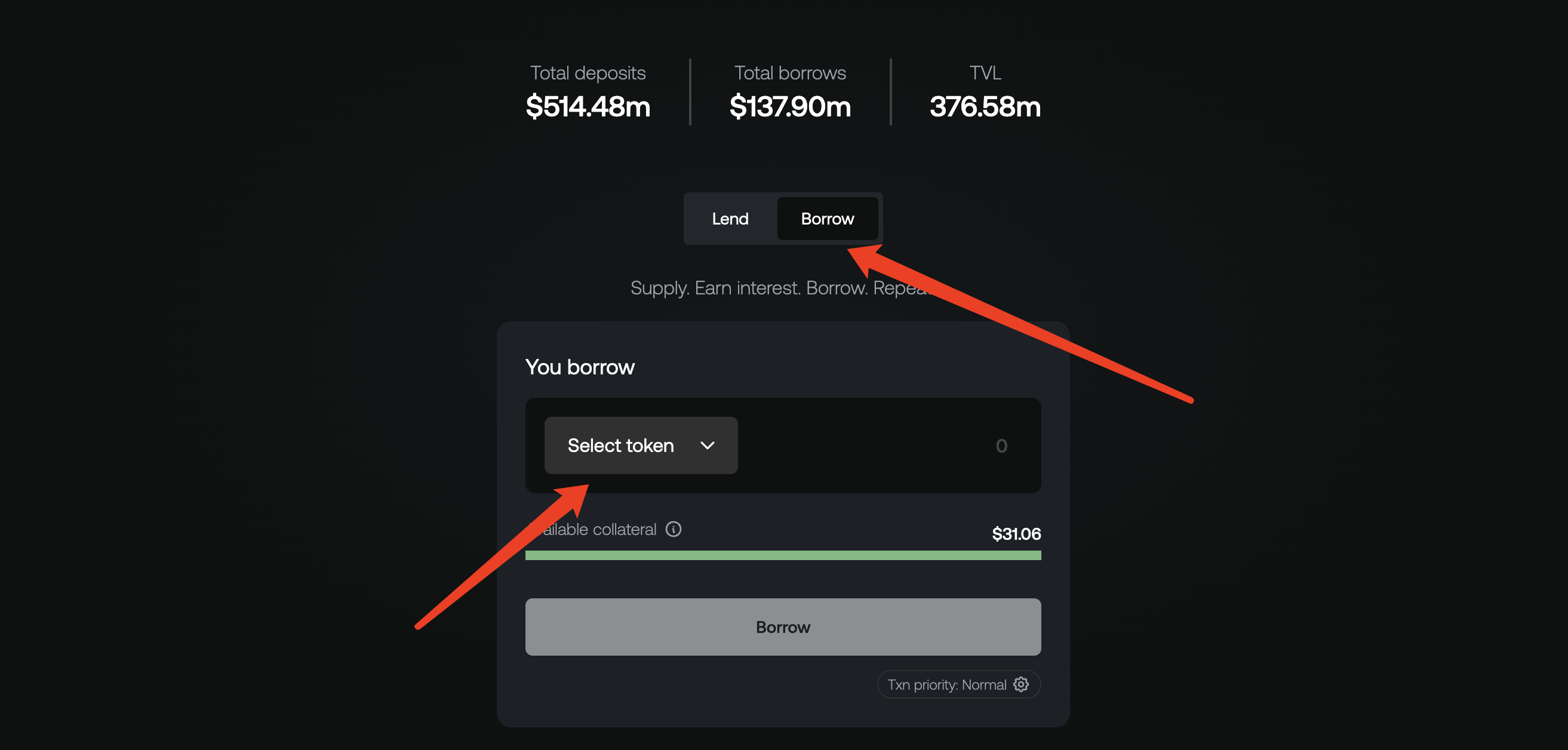Viewport: 1568px width, 750px height.
Task: Open settings via the Txn priority gear icon
Action: 1021,684
